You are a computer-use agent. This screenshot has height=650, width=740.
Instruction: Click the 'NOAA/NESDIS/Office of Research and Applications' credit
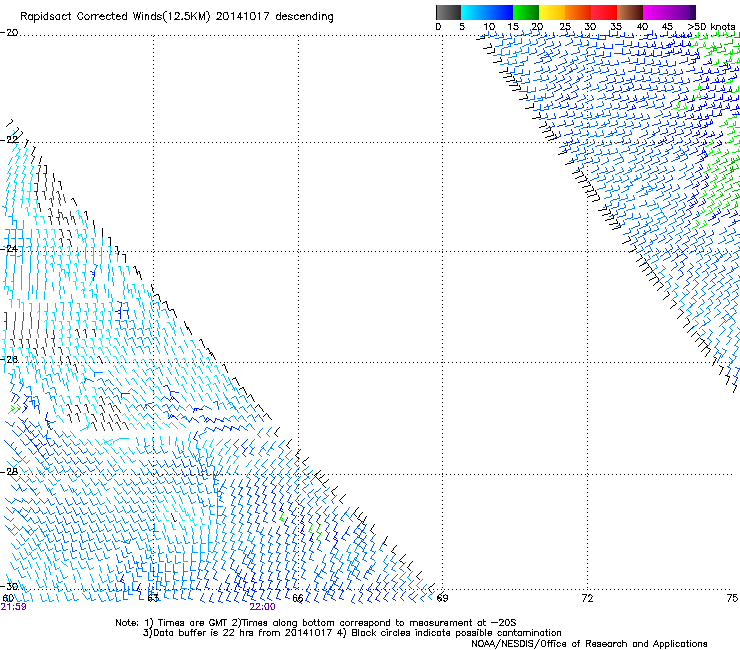point(589,644)
